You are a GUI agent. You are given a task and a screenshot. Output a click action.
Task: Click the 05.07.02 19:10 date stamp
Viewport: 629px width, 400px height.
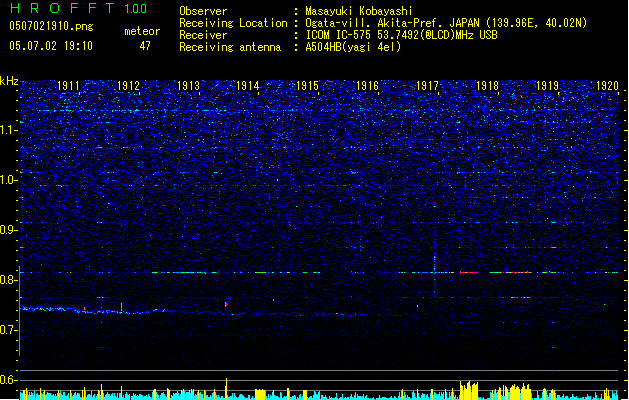[50, 46]
